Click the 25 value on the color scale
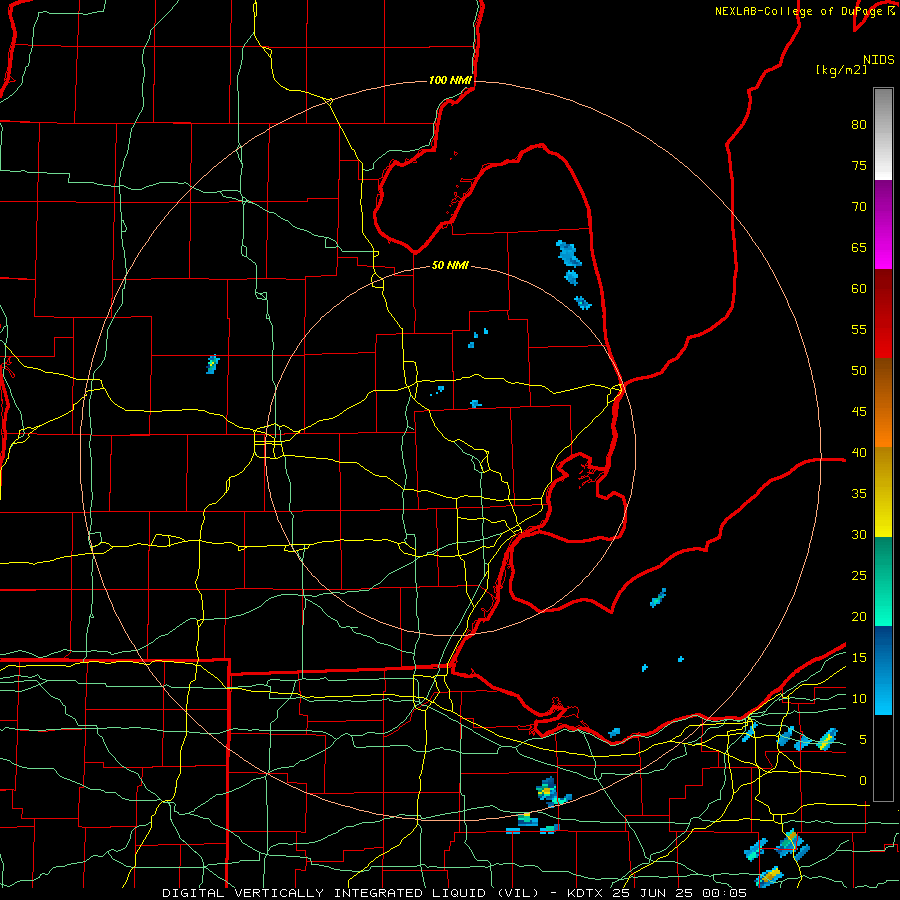Viewport: 900px width, 900px height. tap(859, 576)
